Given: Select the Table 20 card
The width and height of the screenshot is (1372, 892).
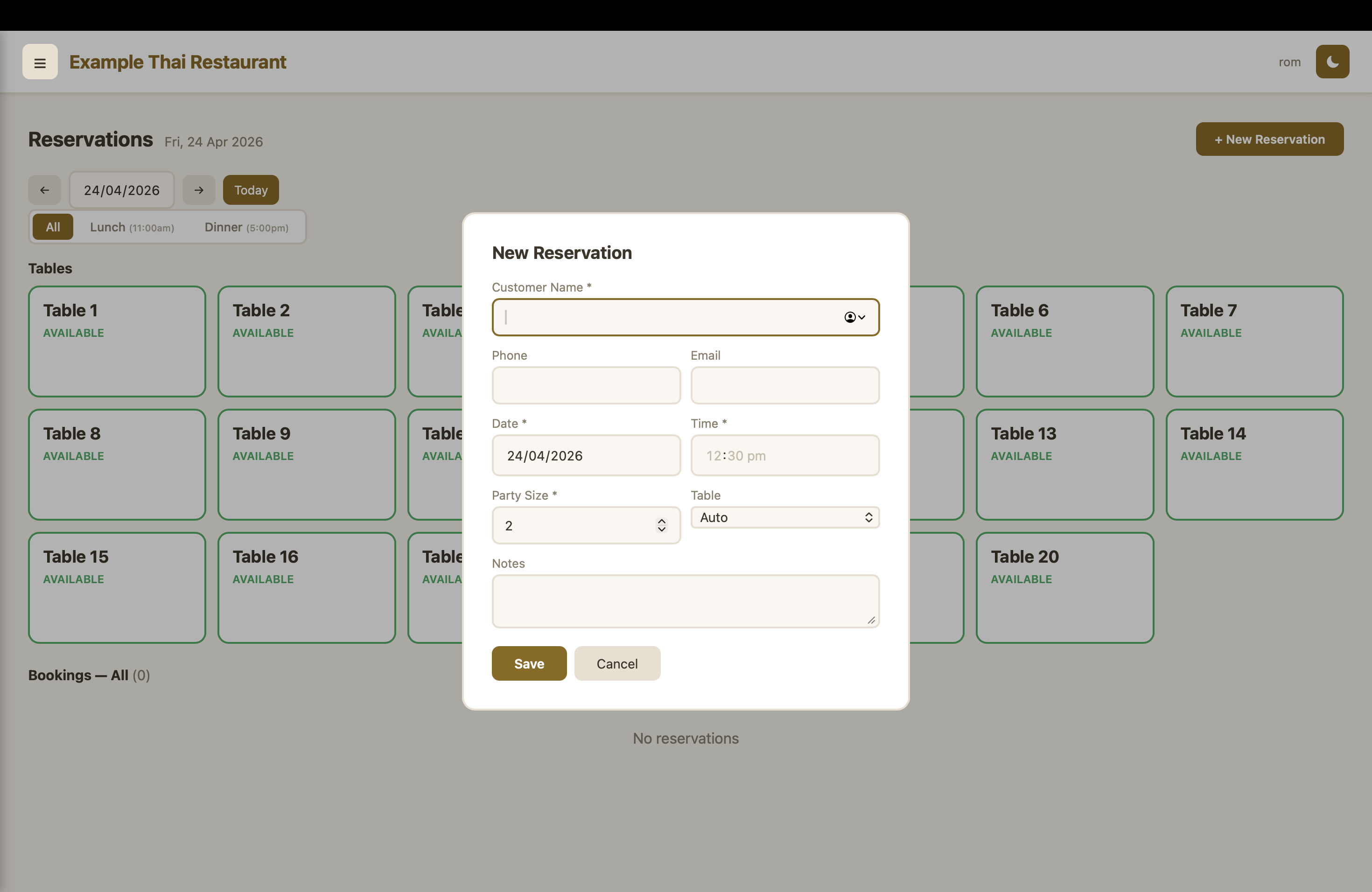Looking at the screenshot, I should click(1065, 588).
